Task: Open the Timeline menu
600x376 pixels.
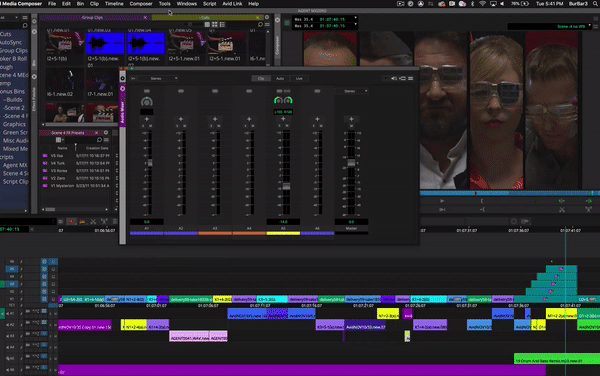Action: click(114, 4)
